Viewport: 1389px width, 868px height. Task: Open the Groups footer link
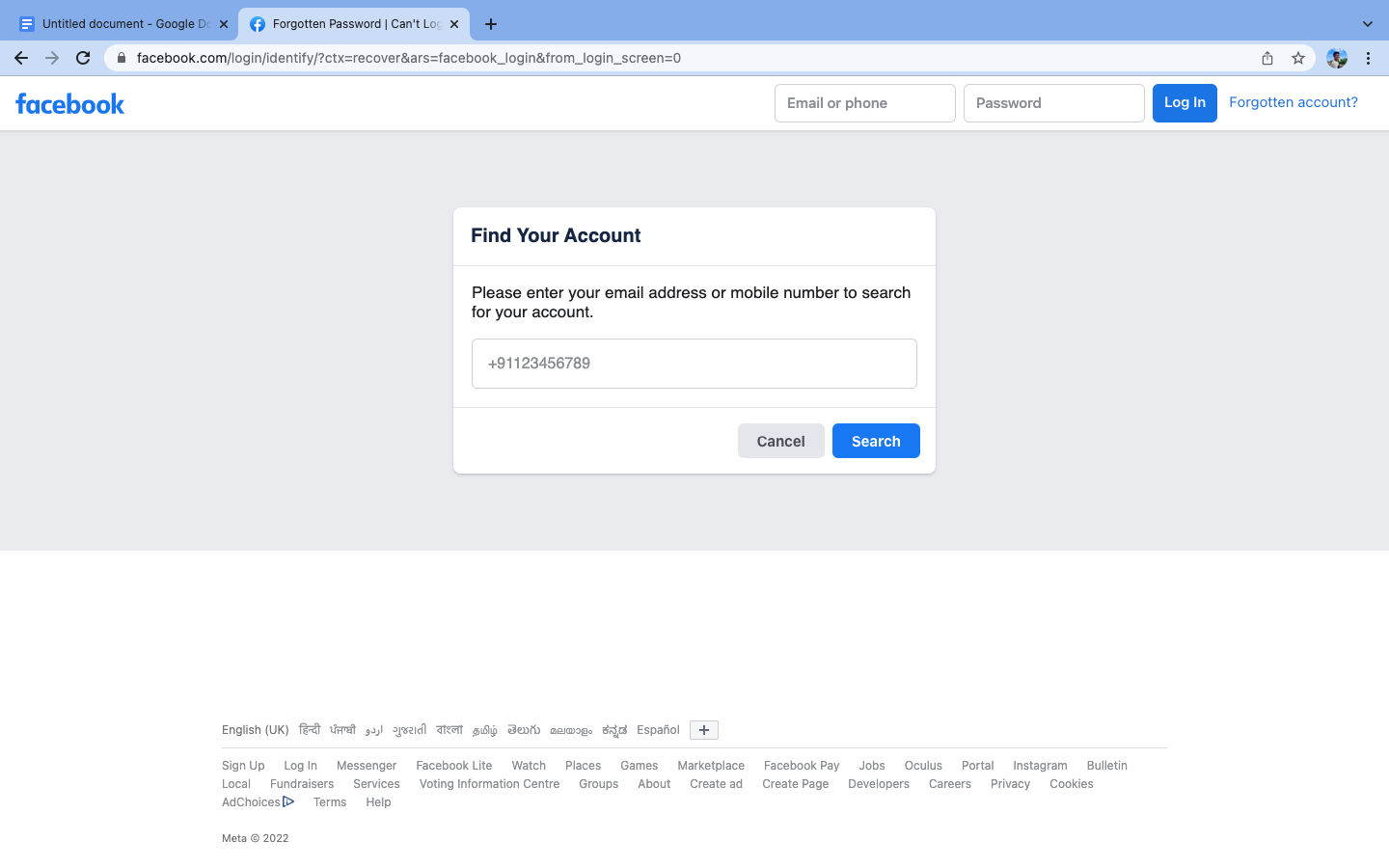[x=599, y=784]
